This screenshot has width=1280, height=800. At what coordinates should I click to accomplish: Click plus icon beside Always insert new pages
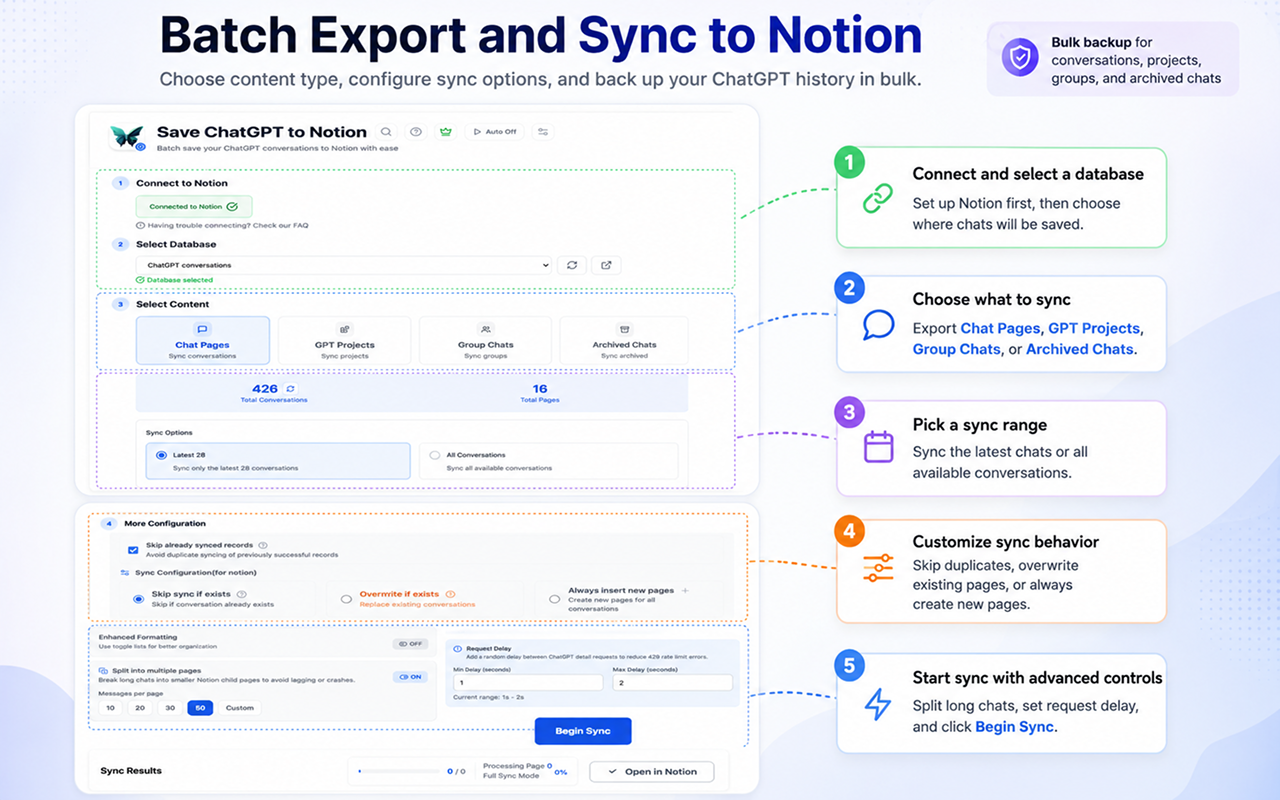click(x=685, y=591)
